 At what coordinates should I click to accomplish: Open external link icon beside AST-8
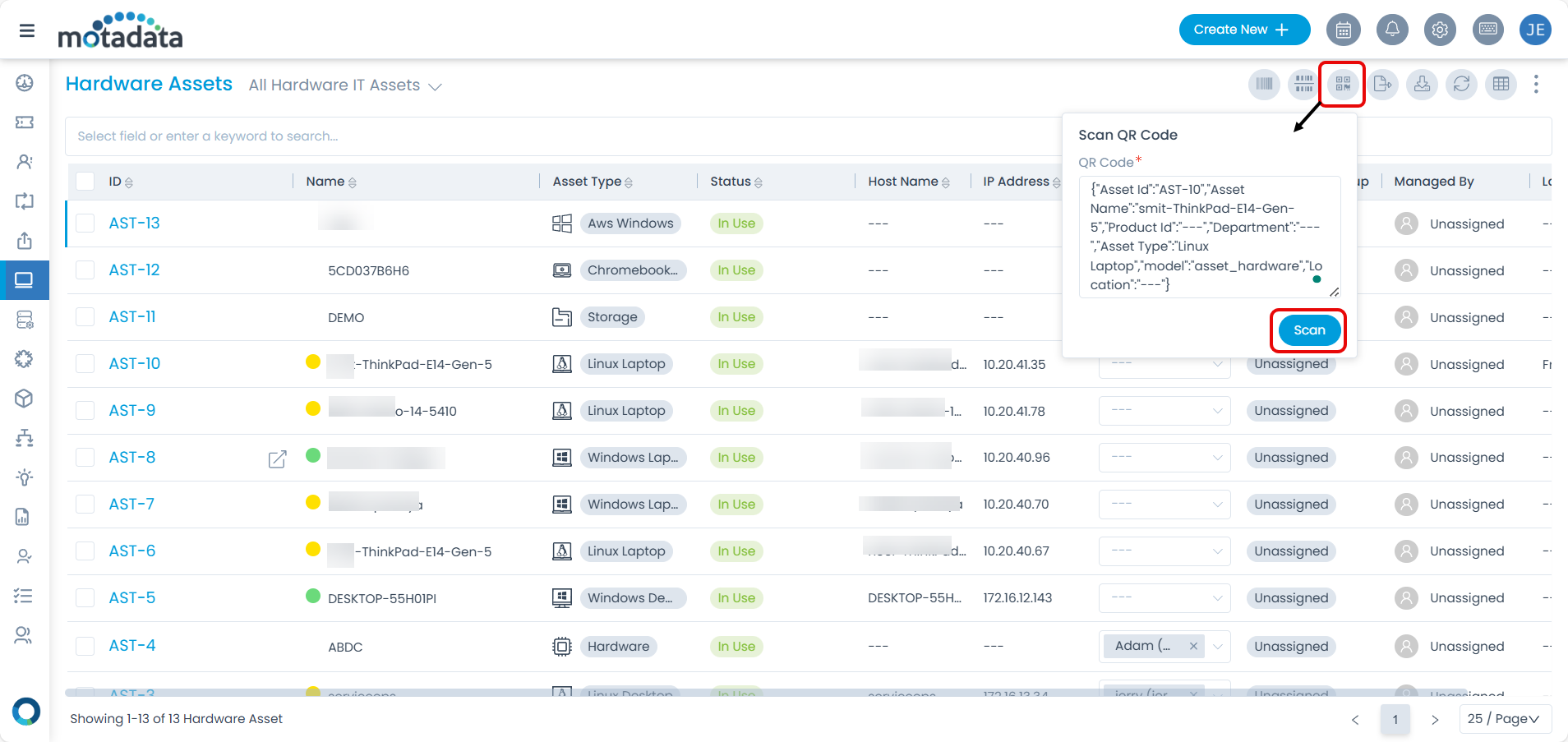(278, 459)
